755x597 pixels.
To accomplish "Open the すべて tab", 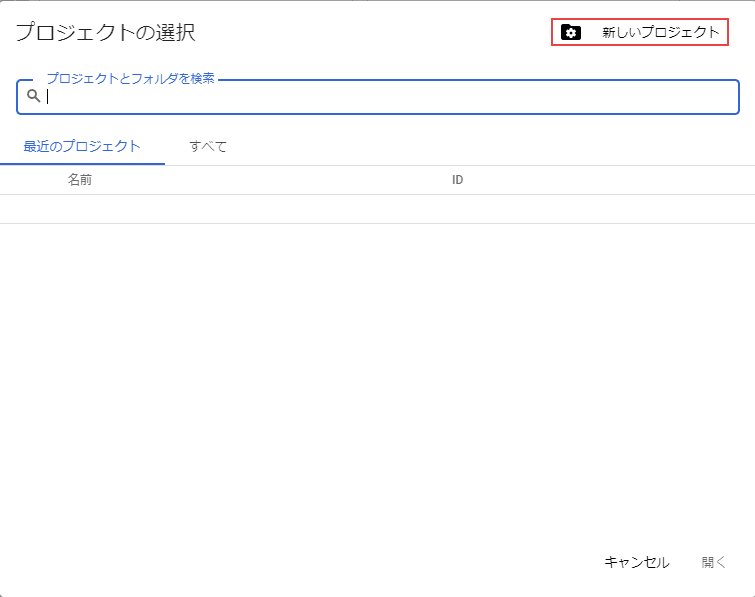I will pos(208,146).
